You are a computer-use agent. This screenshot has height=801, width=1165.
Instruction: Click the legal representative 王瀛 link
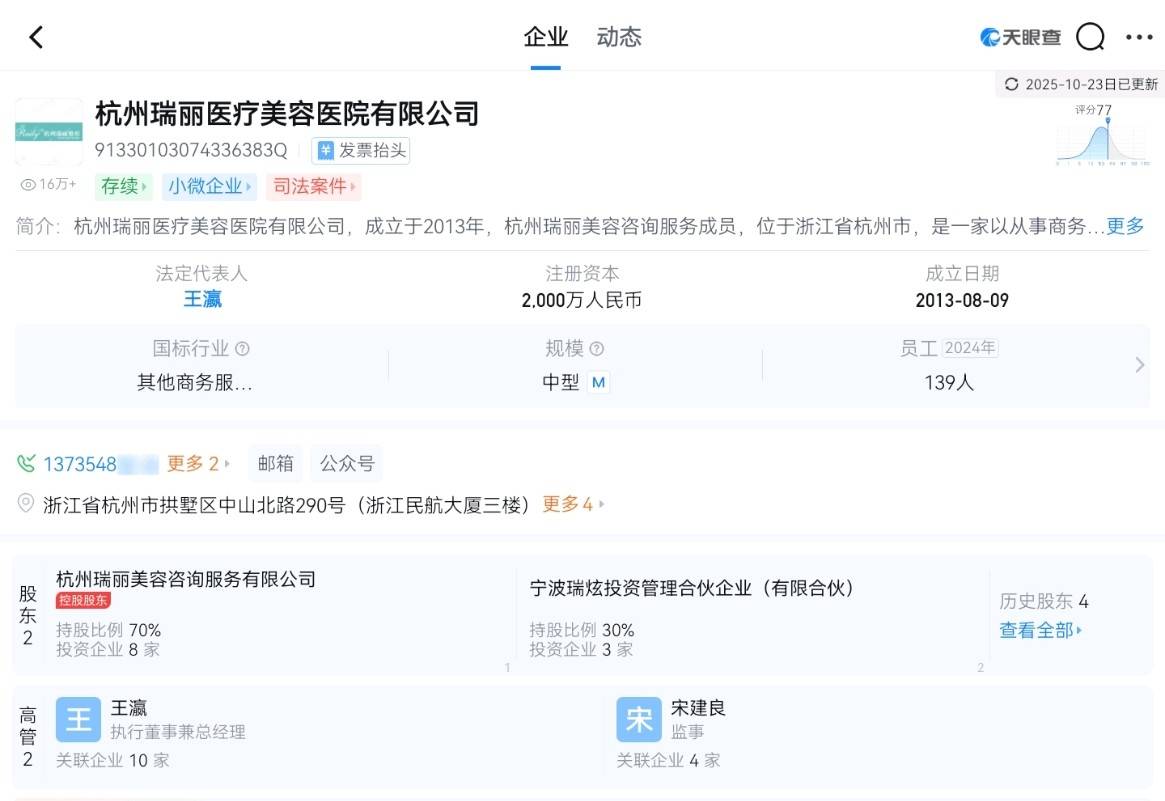point(202,299)
